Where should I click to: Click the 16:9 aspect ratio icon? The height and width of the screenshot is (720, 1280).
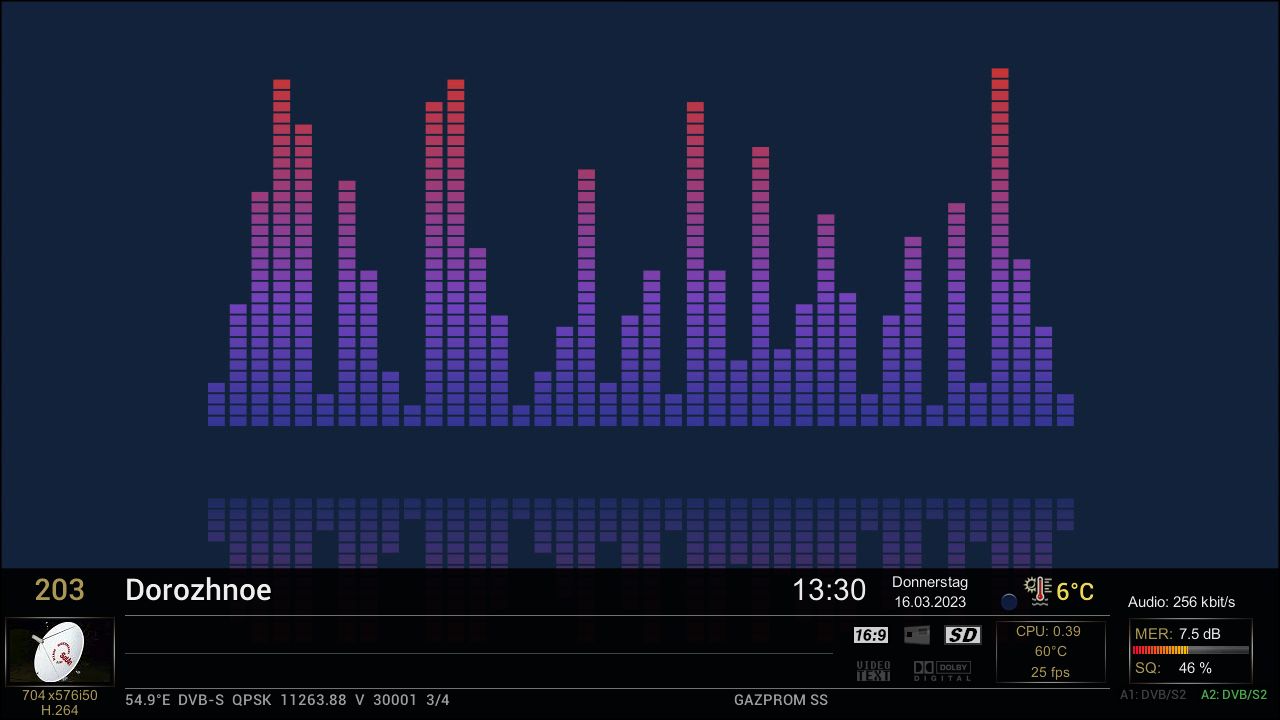click(x=870, y=634)
